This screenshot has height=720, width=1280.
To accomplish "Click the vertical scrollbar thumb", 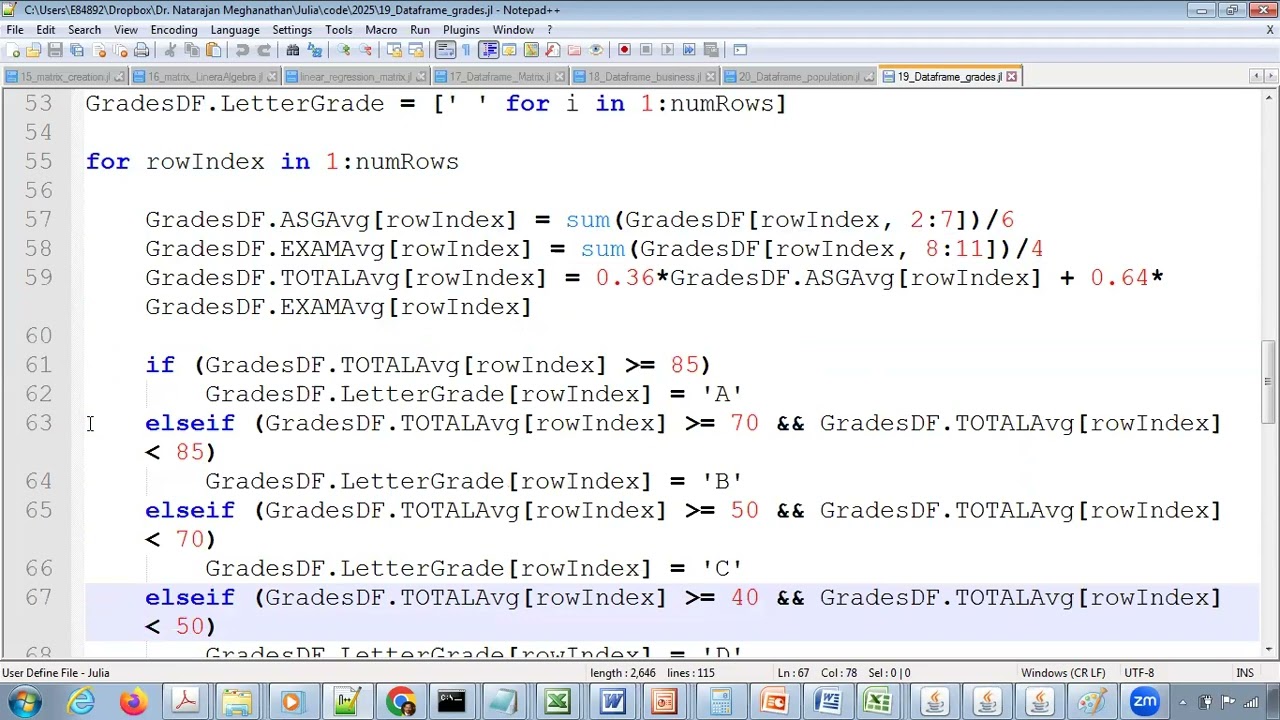I will pyautogui.click(x=1269, y=384).
